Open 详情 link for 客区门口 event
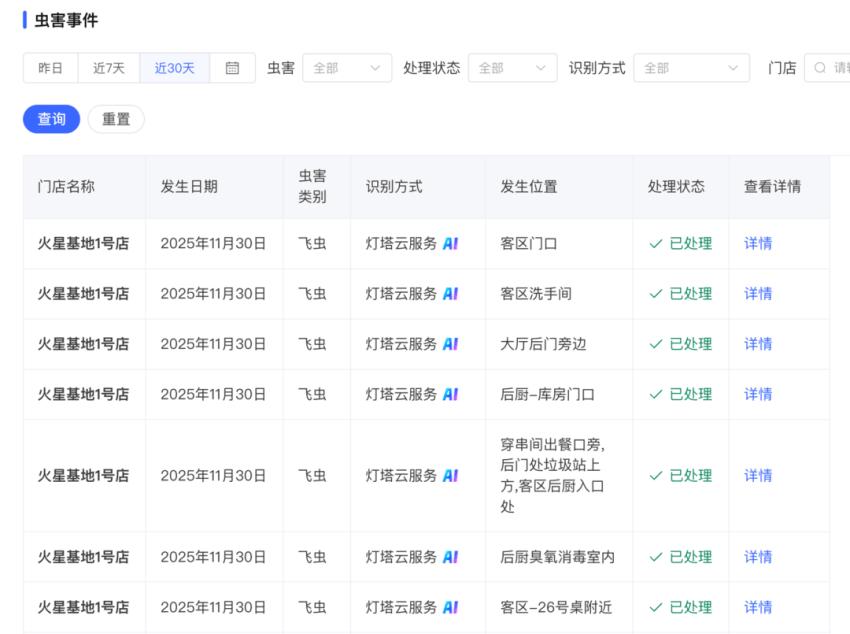This screenshot has width=850, height=634. 758,243
